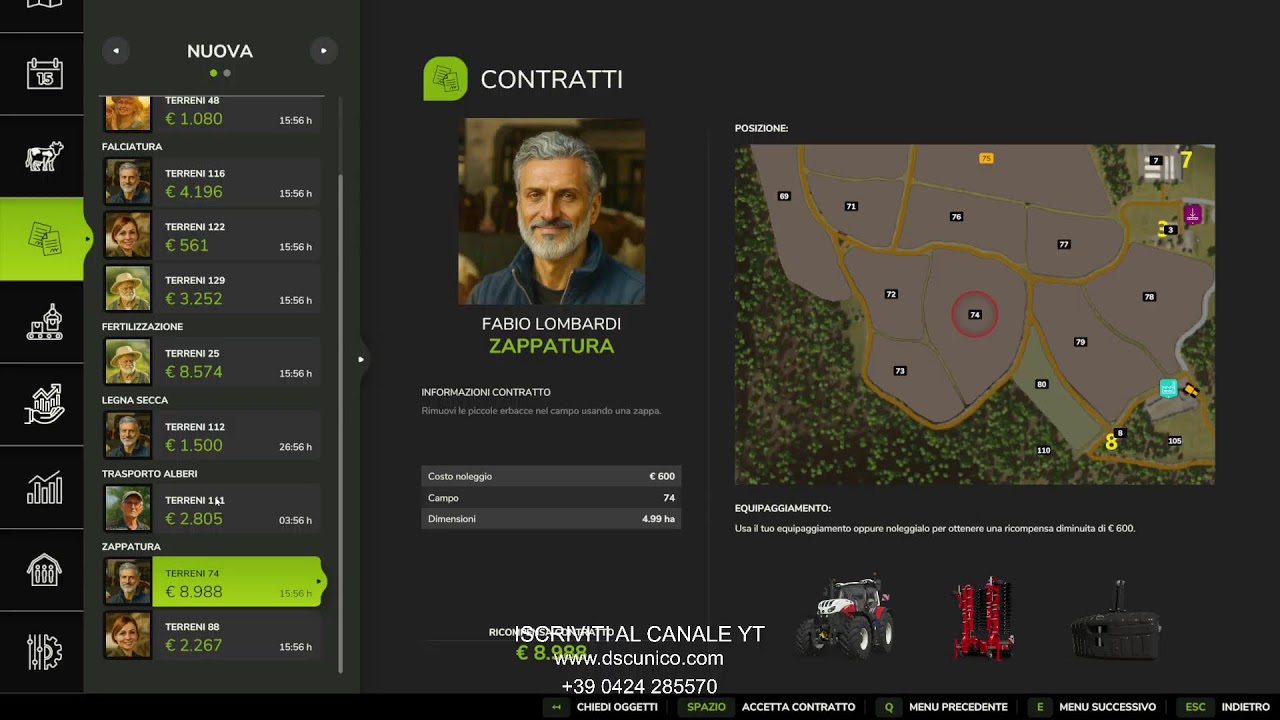1280x720 pixels.
Task: Click the Dimensioni 4.99 ha row
Action: point(551,519)
